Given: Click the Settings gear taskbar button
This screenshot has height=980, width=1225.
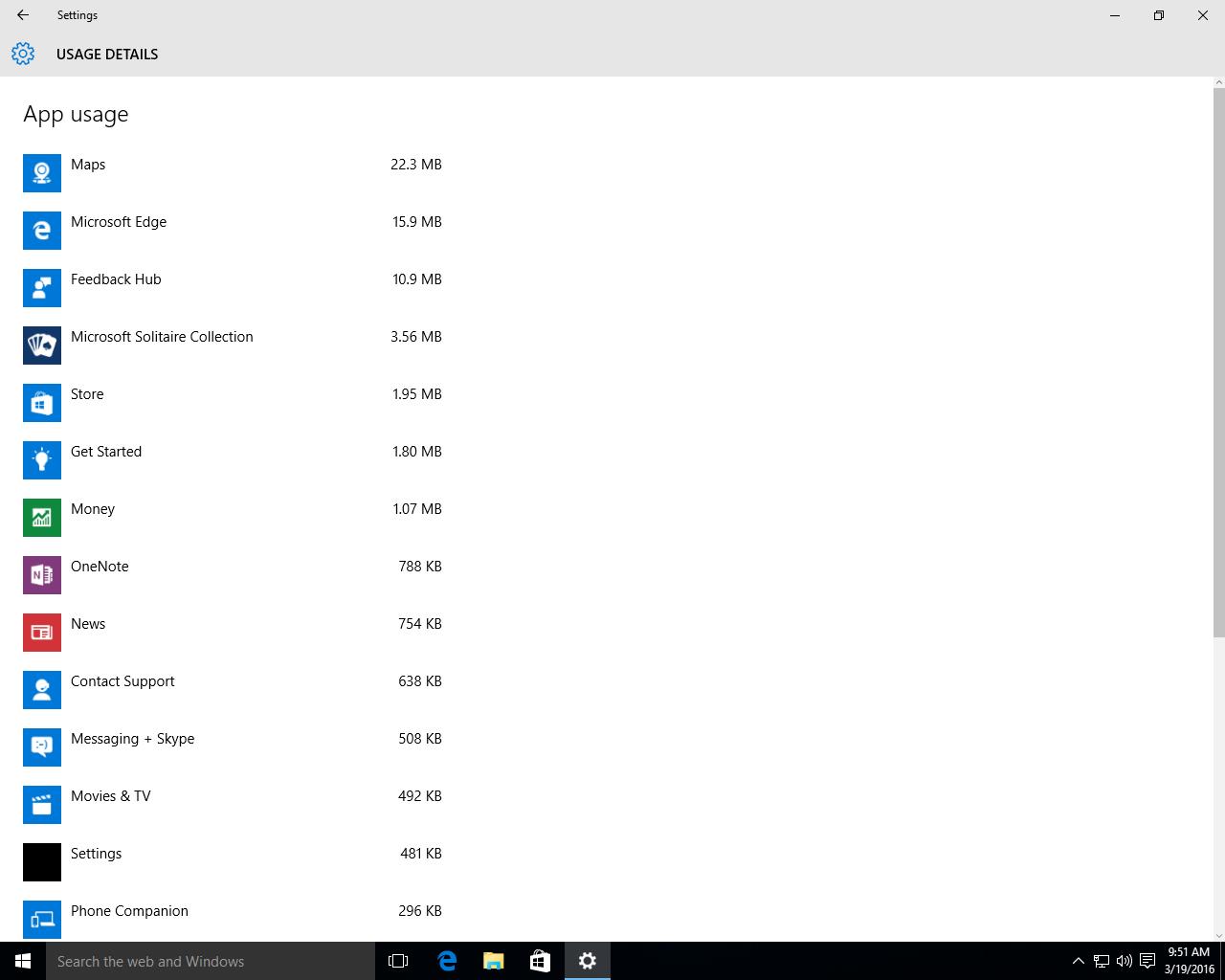Looking at the screenshot, I should click(x=588, y=961).
